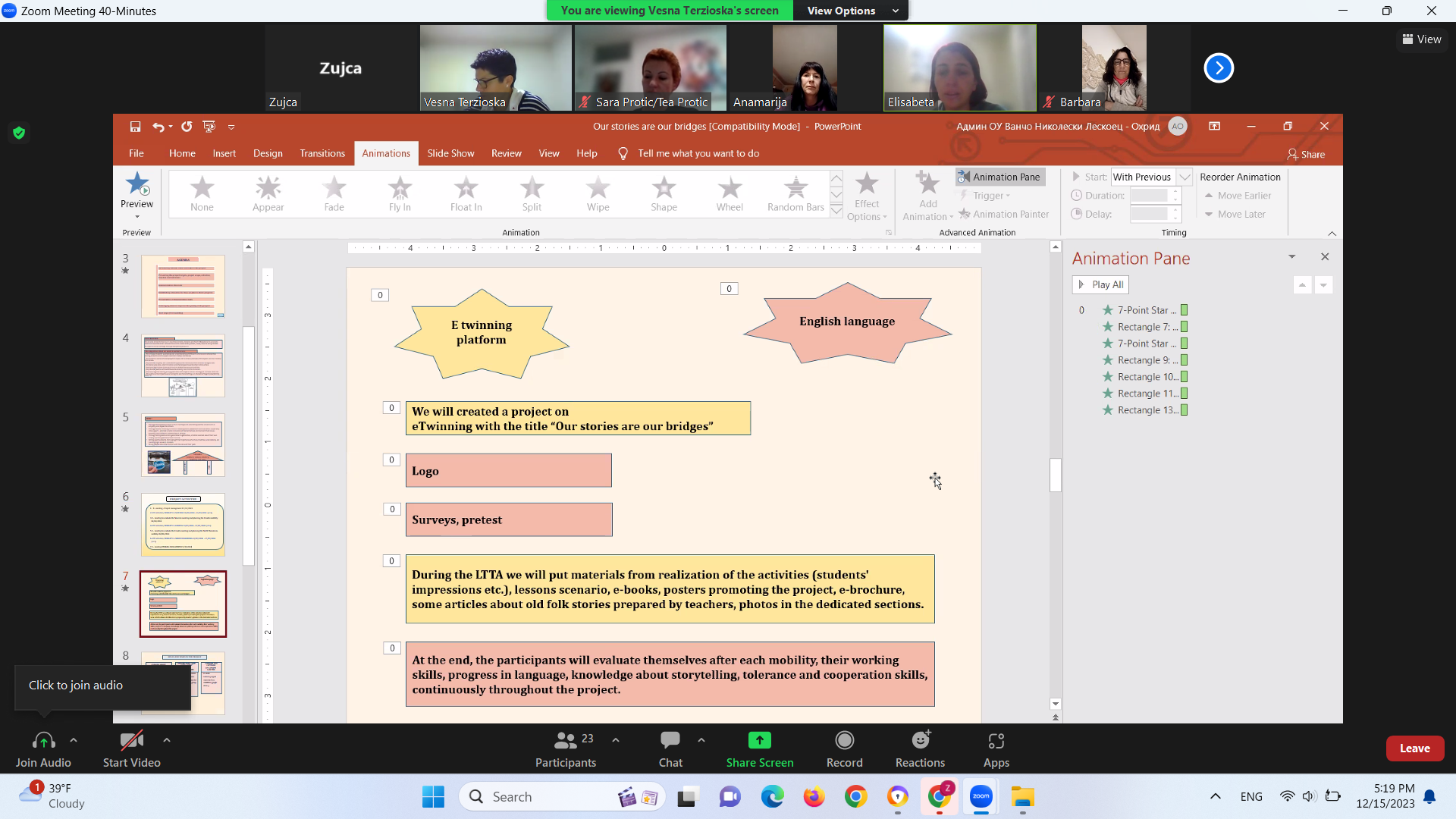Click the Add Animation star icon
The width and height of the screenshot is (1456, 819).
[927, 184]
